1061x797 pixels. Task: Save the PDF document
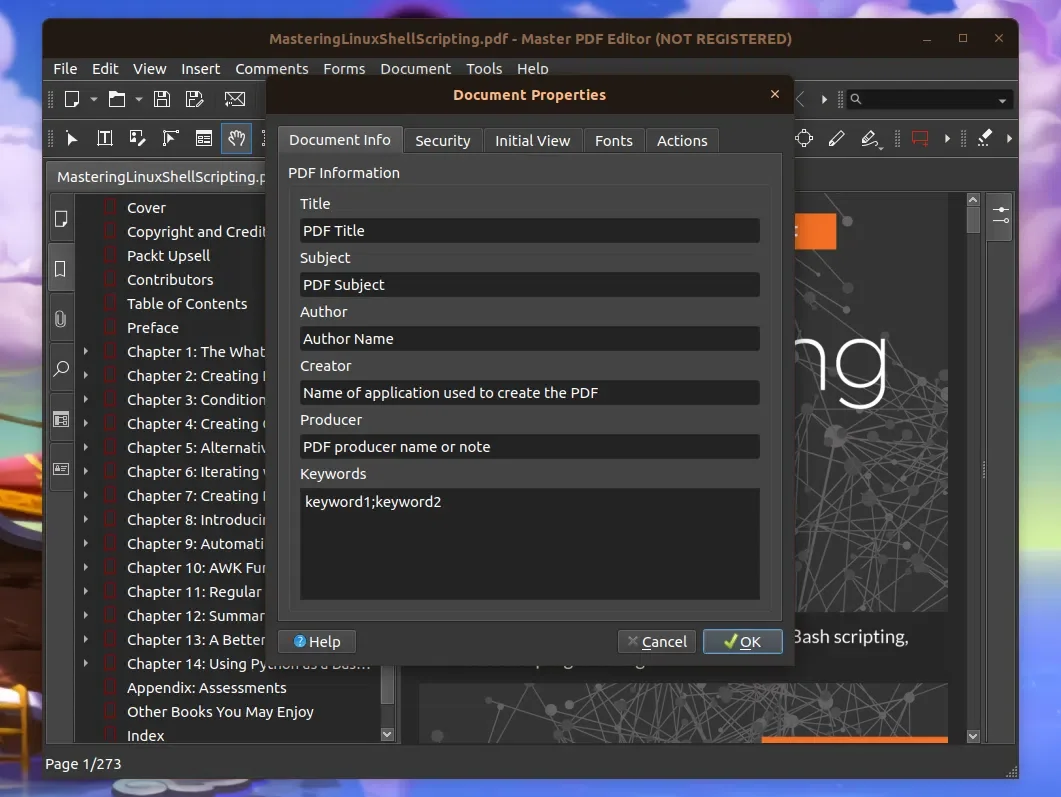pos(160,99)
